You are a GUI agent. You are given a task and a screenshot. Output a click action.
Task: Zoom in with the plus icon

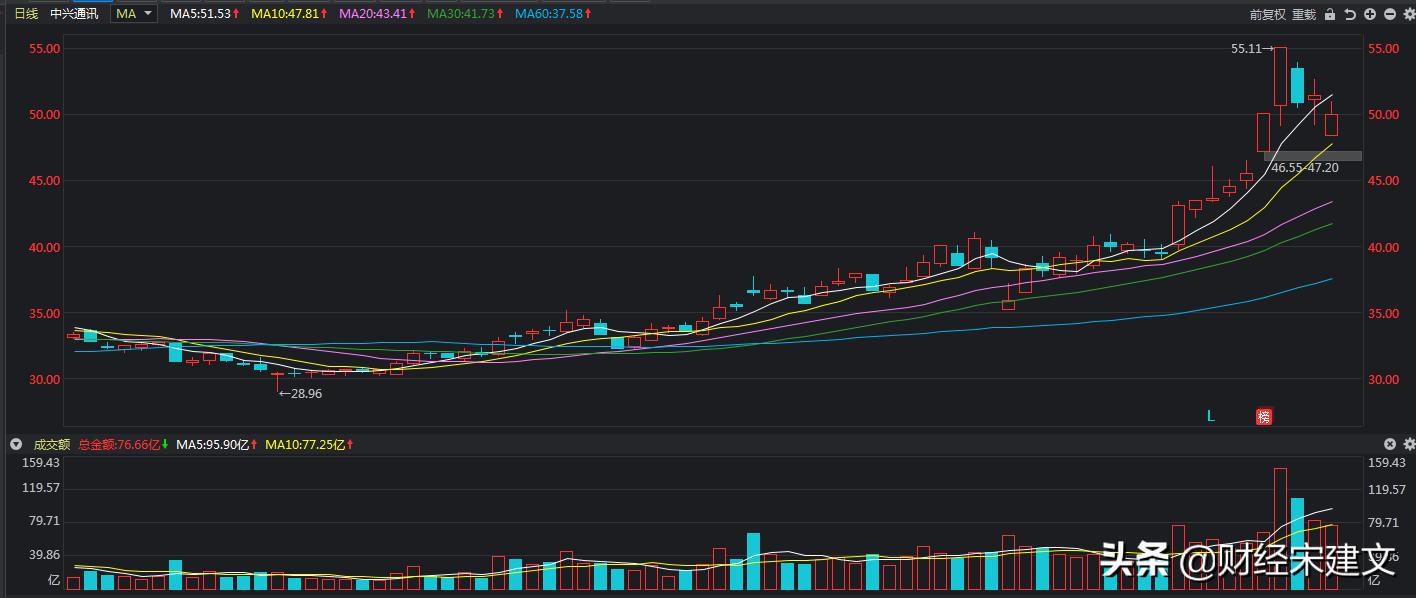click(1370, 14)
